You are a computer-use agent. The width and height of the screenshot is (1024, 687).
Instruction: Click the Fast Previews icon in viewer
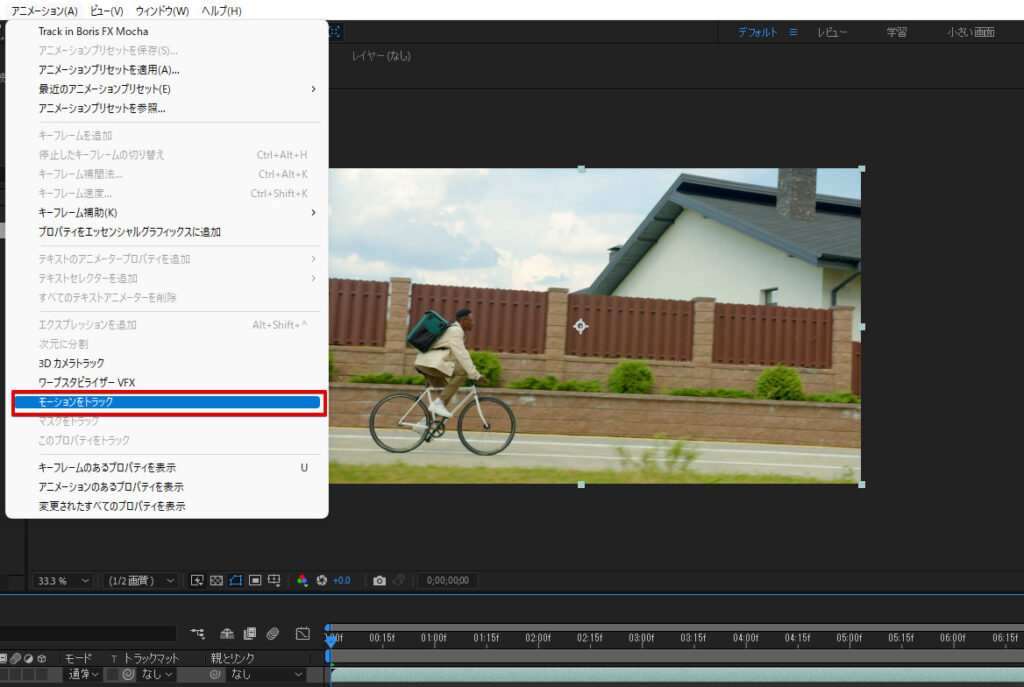click(197, 580)
